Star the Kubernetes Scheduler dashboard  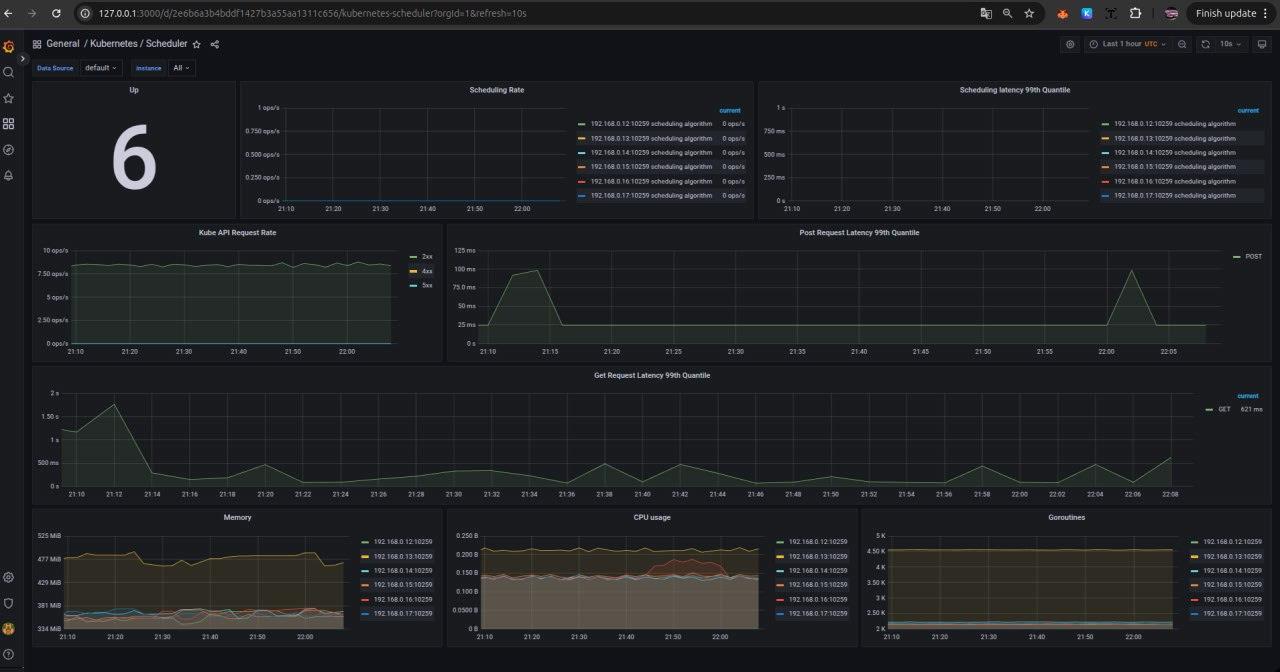tap(196, 44)
